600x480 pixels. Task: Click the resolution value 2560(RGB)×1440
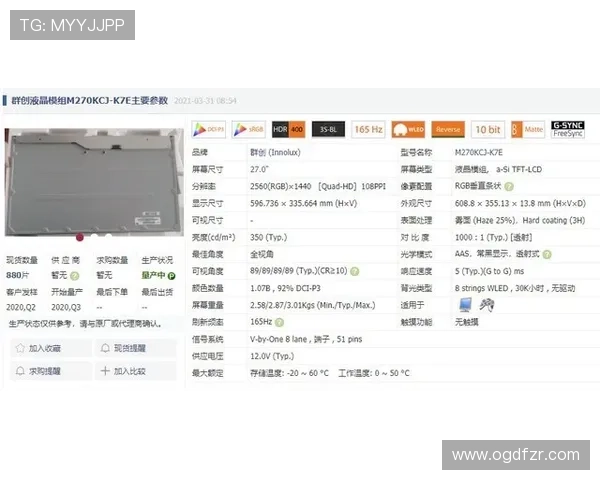coord(280,186)
